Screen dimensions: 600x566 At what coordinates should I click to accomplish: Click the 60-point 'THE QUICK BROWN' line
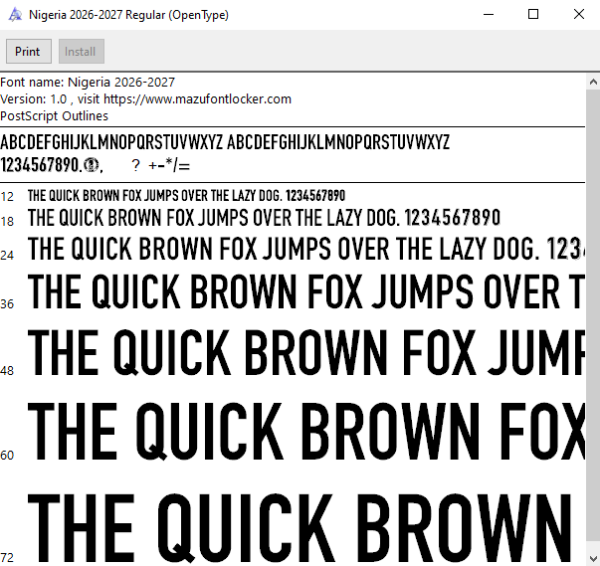pos(306,431)
